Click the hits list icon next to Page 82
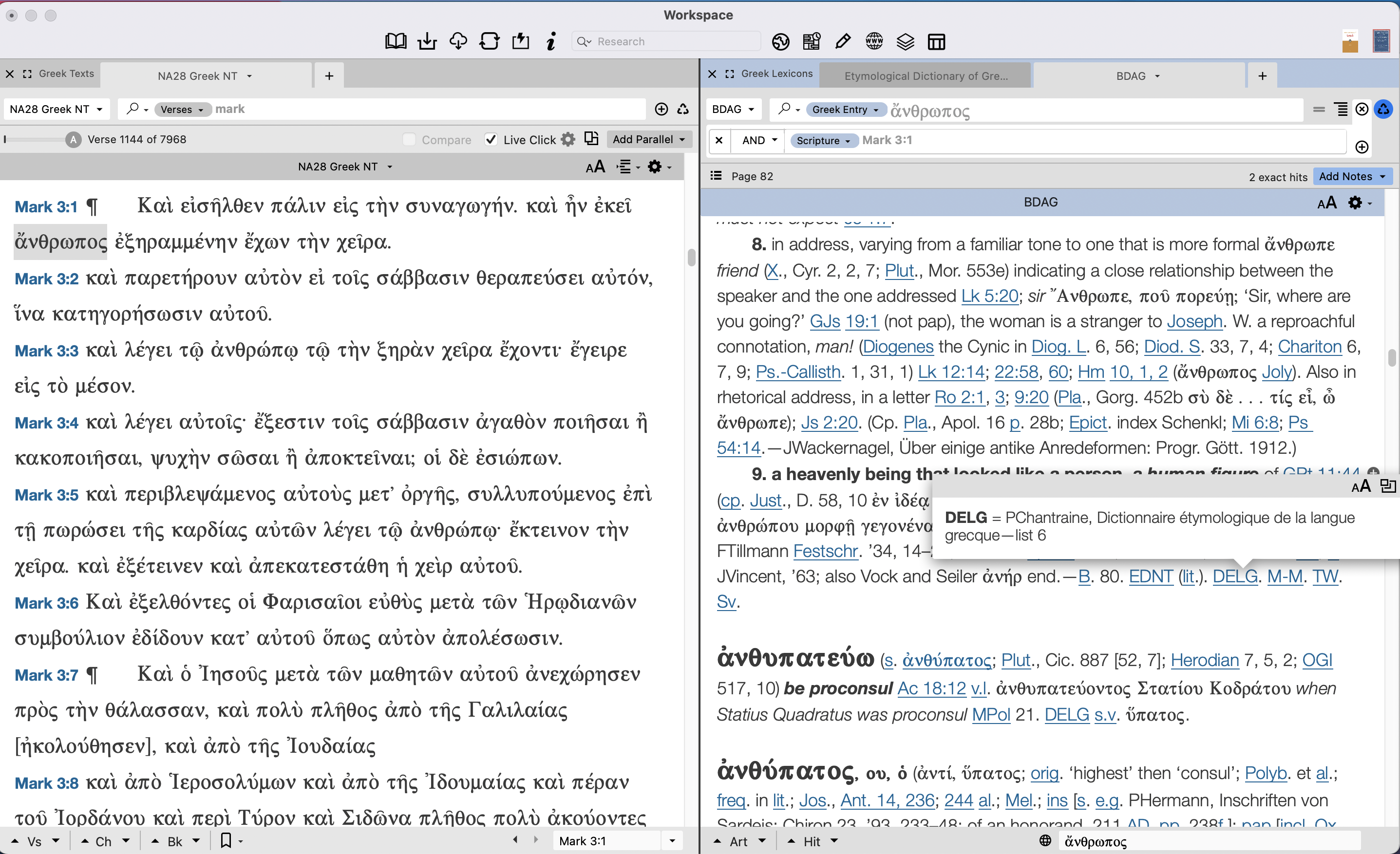The image size is (1400, 854). pos(715,176)
